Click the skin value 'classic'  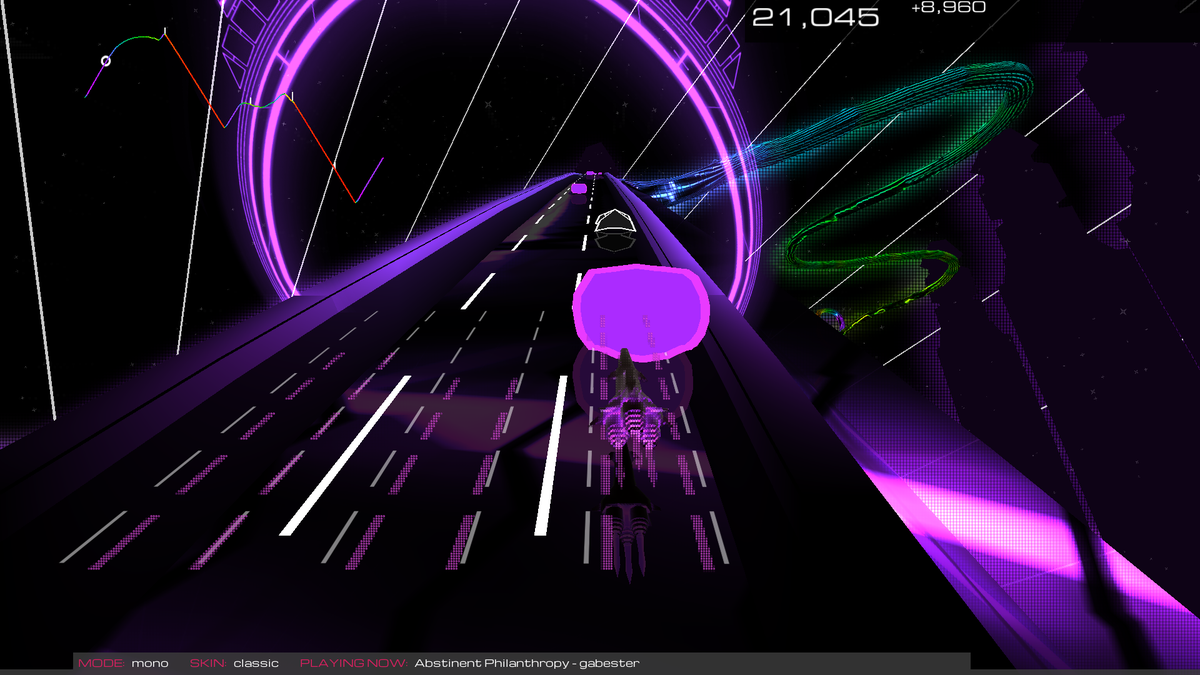(x=256, y=663)
